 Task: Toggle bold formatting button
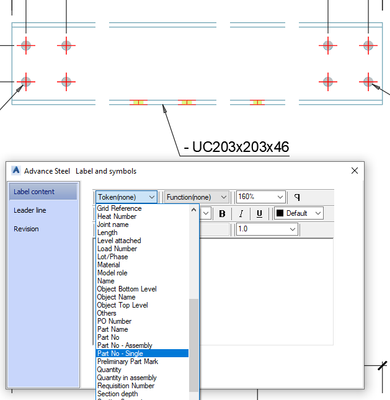coord(222,214)
